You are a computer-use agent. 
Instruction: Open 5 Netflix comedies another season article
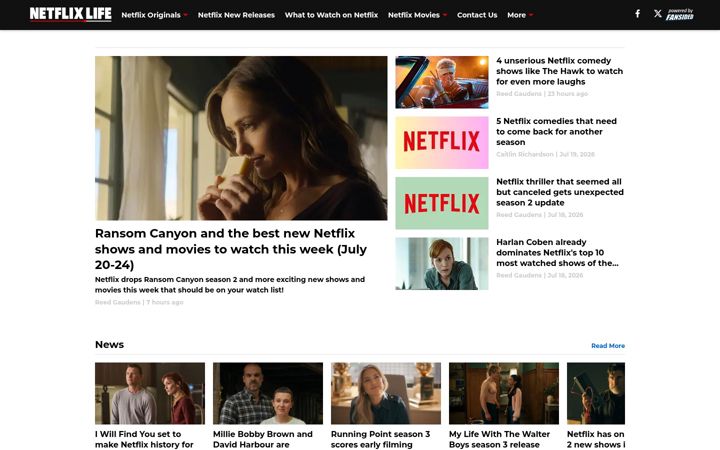[556, 132]
